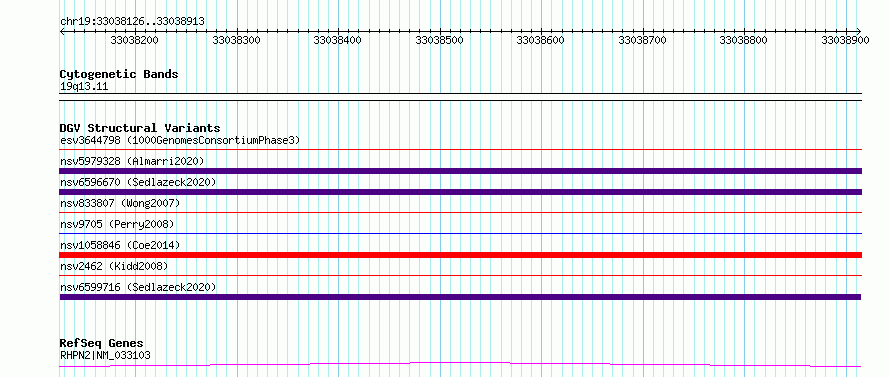
Task: Click the 19q13.11 band label
Action: coord(84,87)
